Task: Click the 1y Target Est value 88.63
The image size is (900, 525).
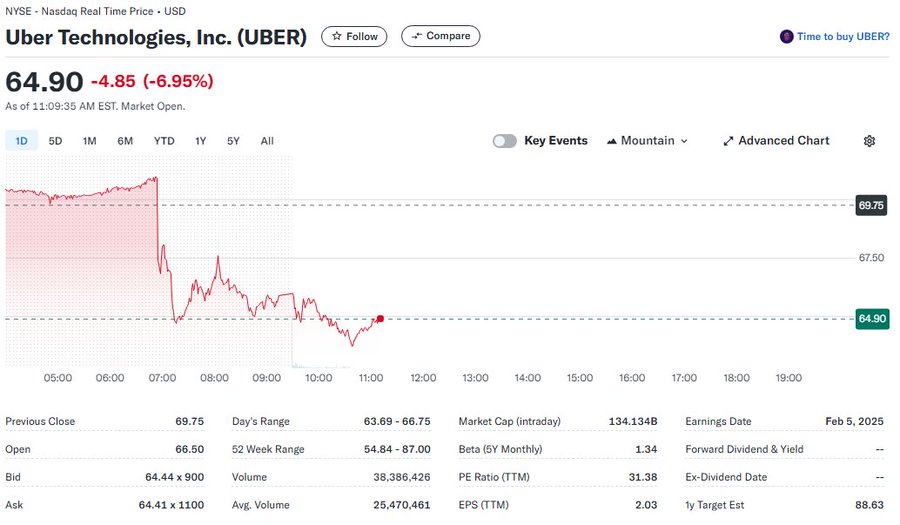Action: tap(869, 505)
